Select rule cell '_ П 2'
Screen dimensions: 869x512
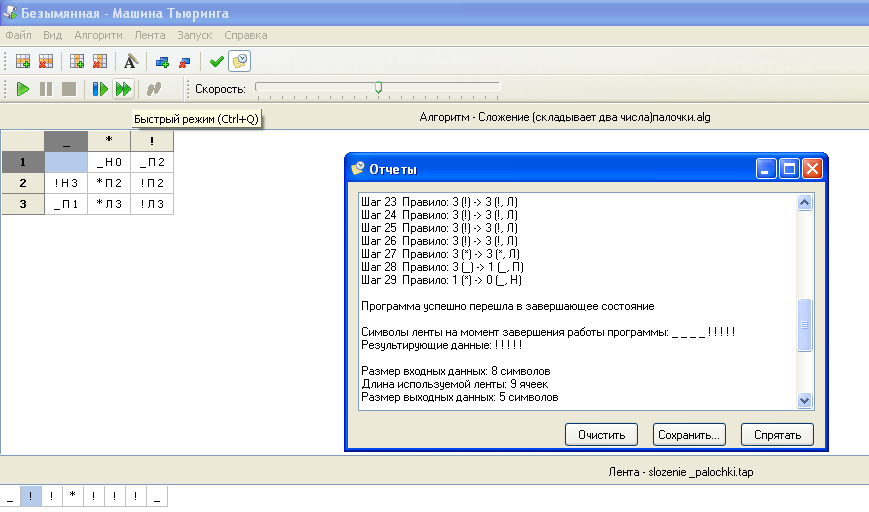(x=152, y=162)
